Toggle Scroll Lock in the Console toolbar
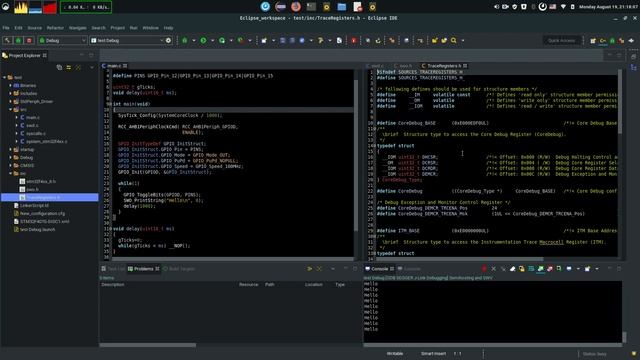The image size is (640, 360). tap(522, 269)
